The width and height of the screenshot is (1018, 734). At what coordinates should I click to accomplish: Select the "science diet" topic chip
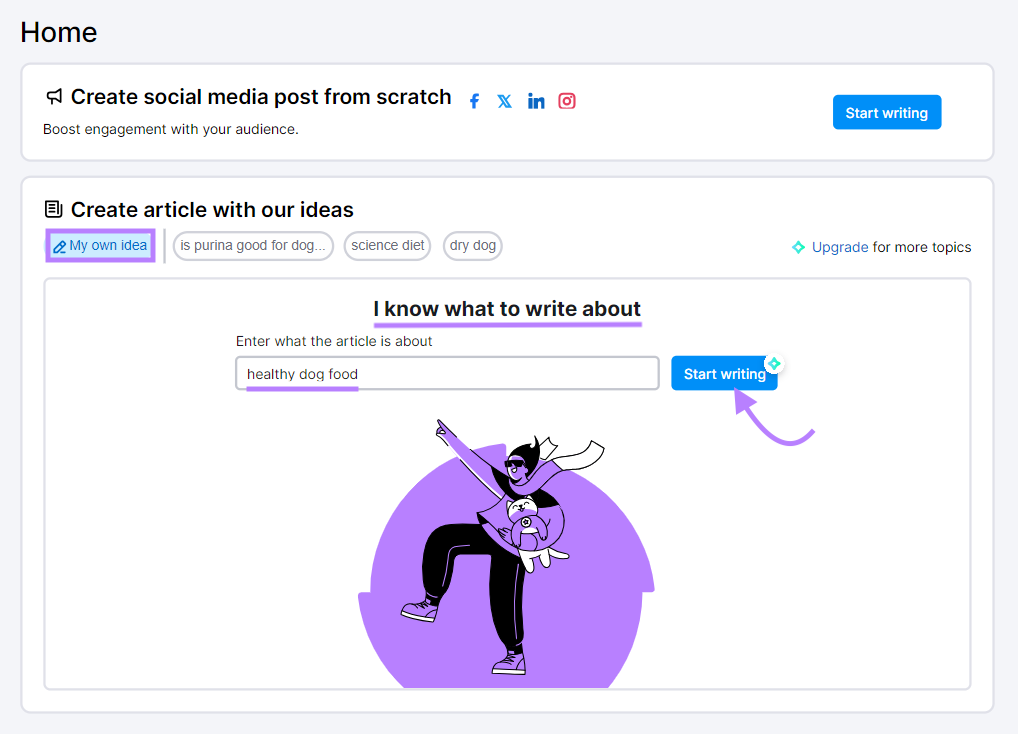click(x=387, y=246)
